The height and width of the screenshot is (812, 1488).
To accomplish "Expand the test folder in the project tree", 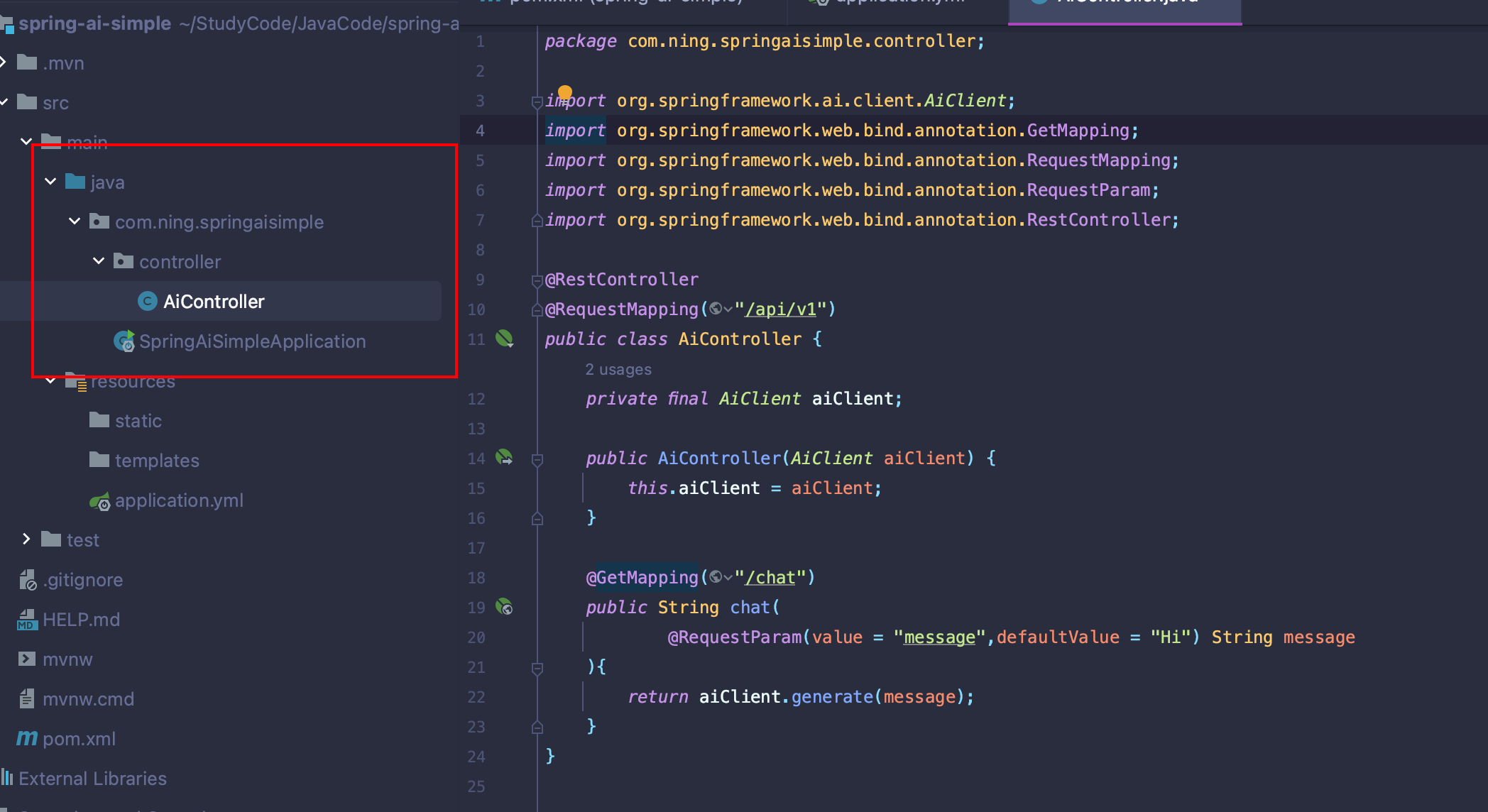I will [26, 539].
